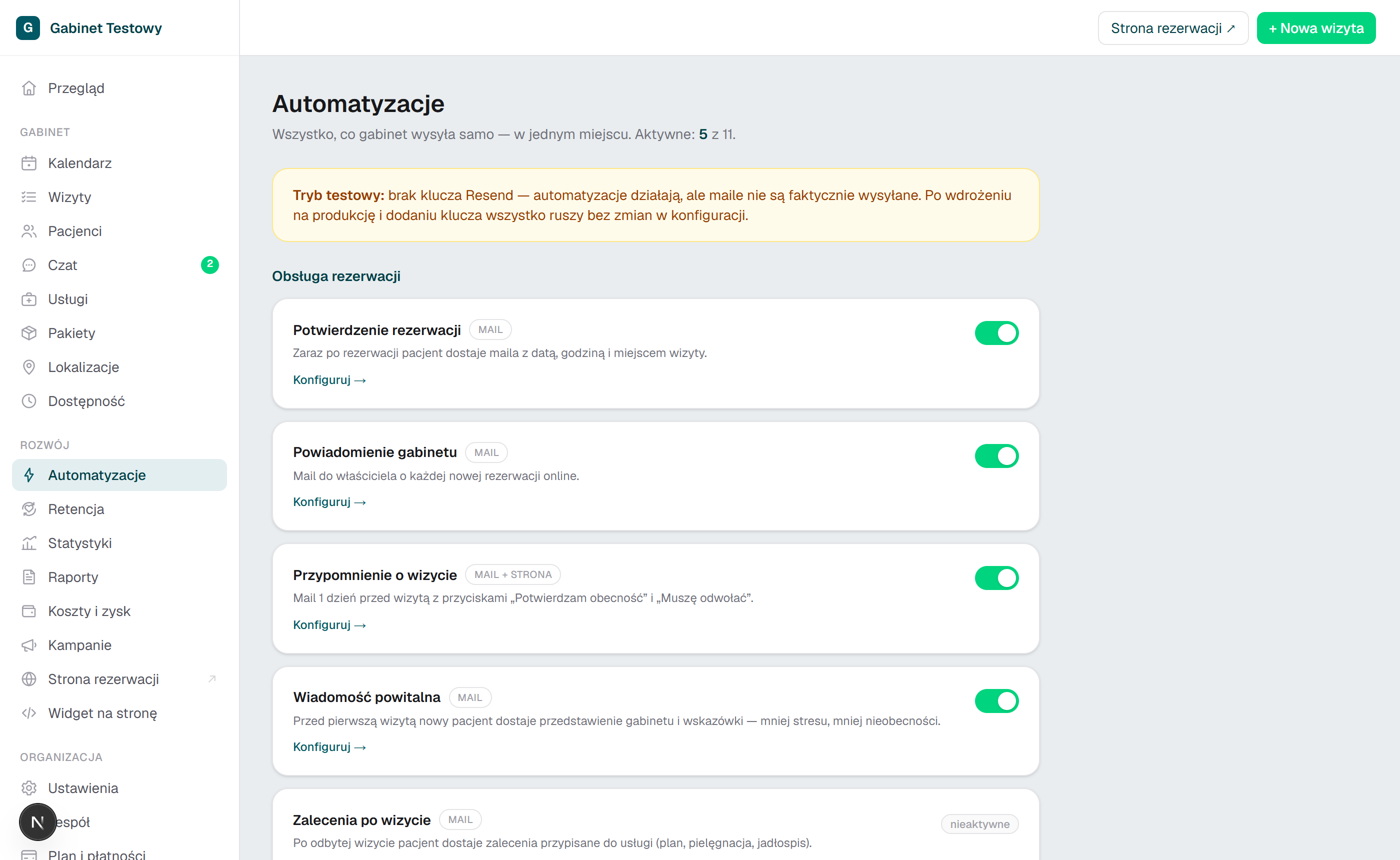
Task: Open the Kampanie page
Action: click(119, 645)
